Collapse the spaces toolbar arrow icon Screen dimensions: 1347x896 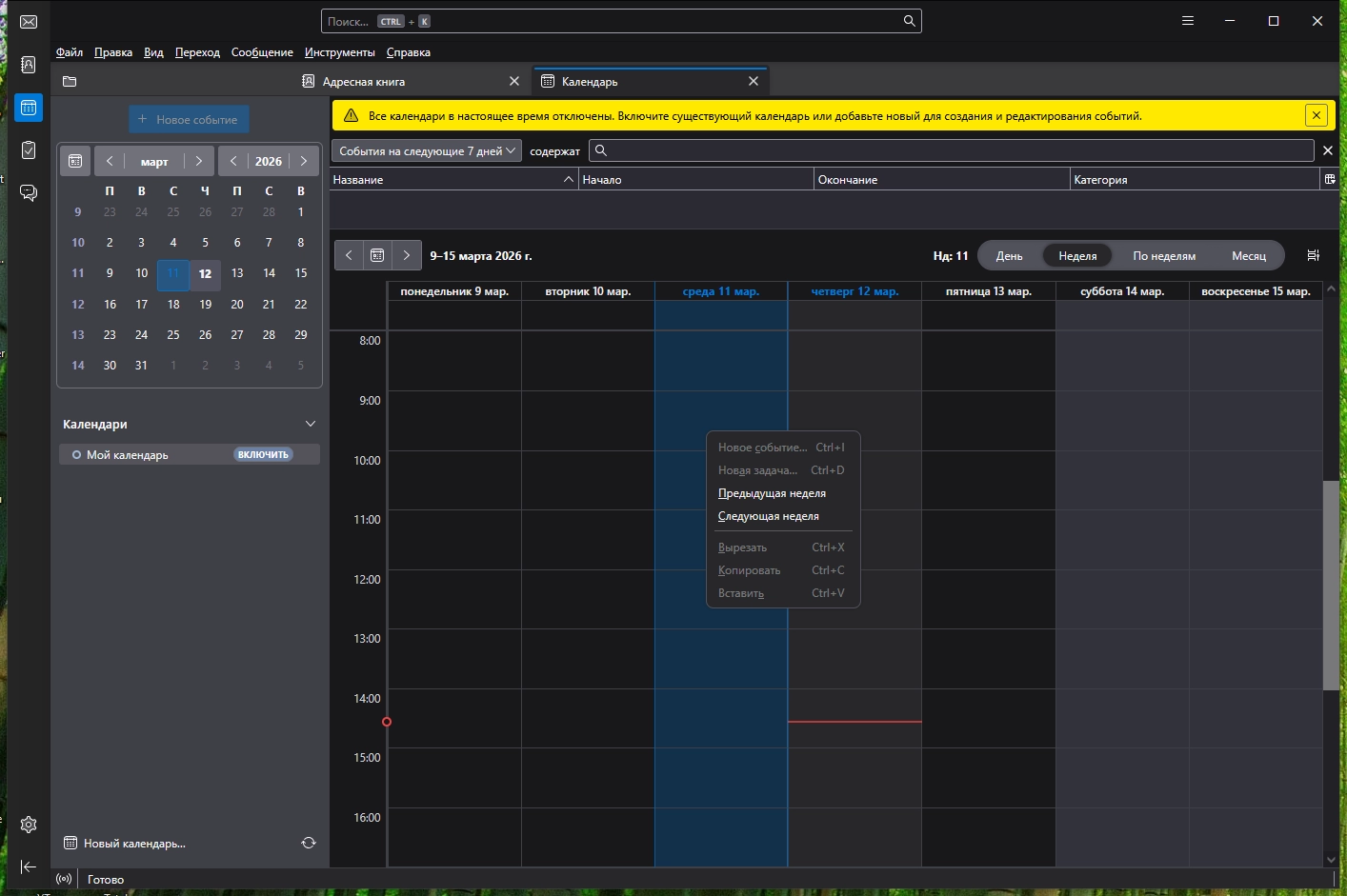pyautogui.click(x=29, y=866)
